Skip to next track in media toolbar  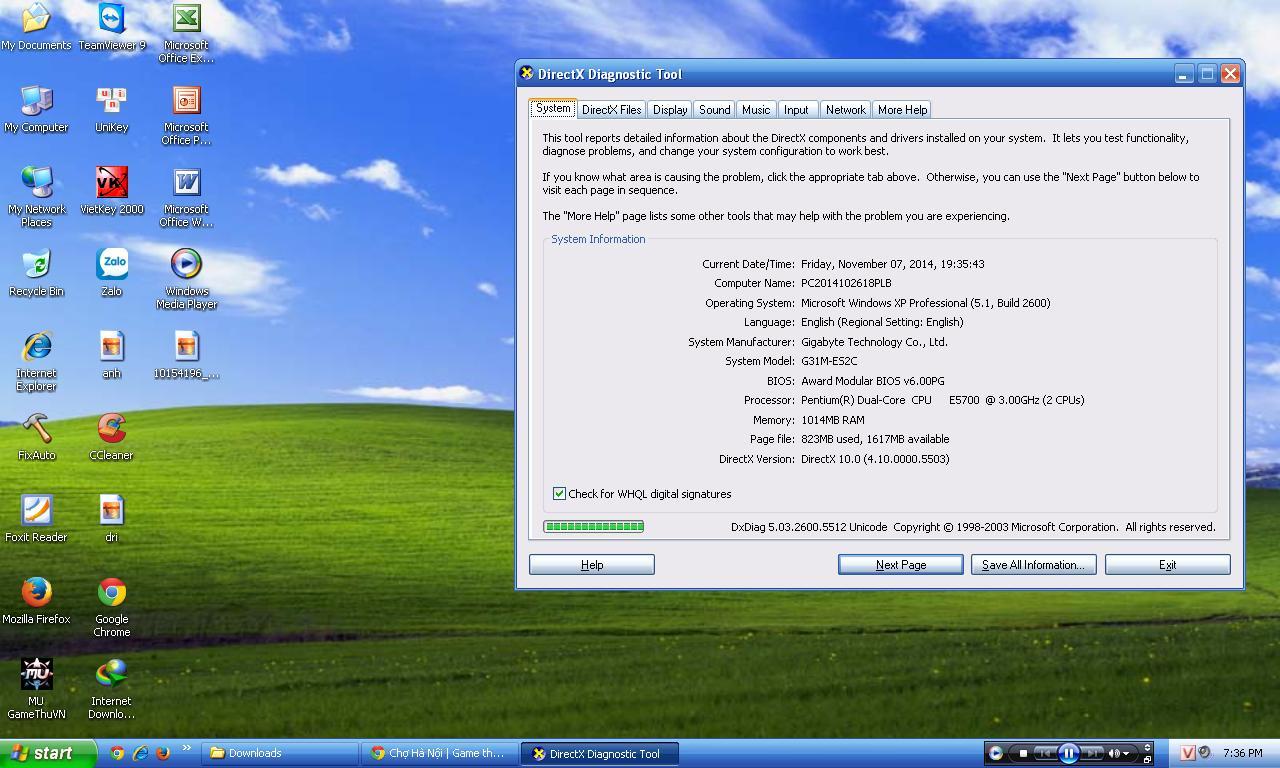[x=1093, y=754]
